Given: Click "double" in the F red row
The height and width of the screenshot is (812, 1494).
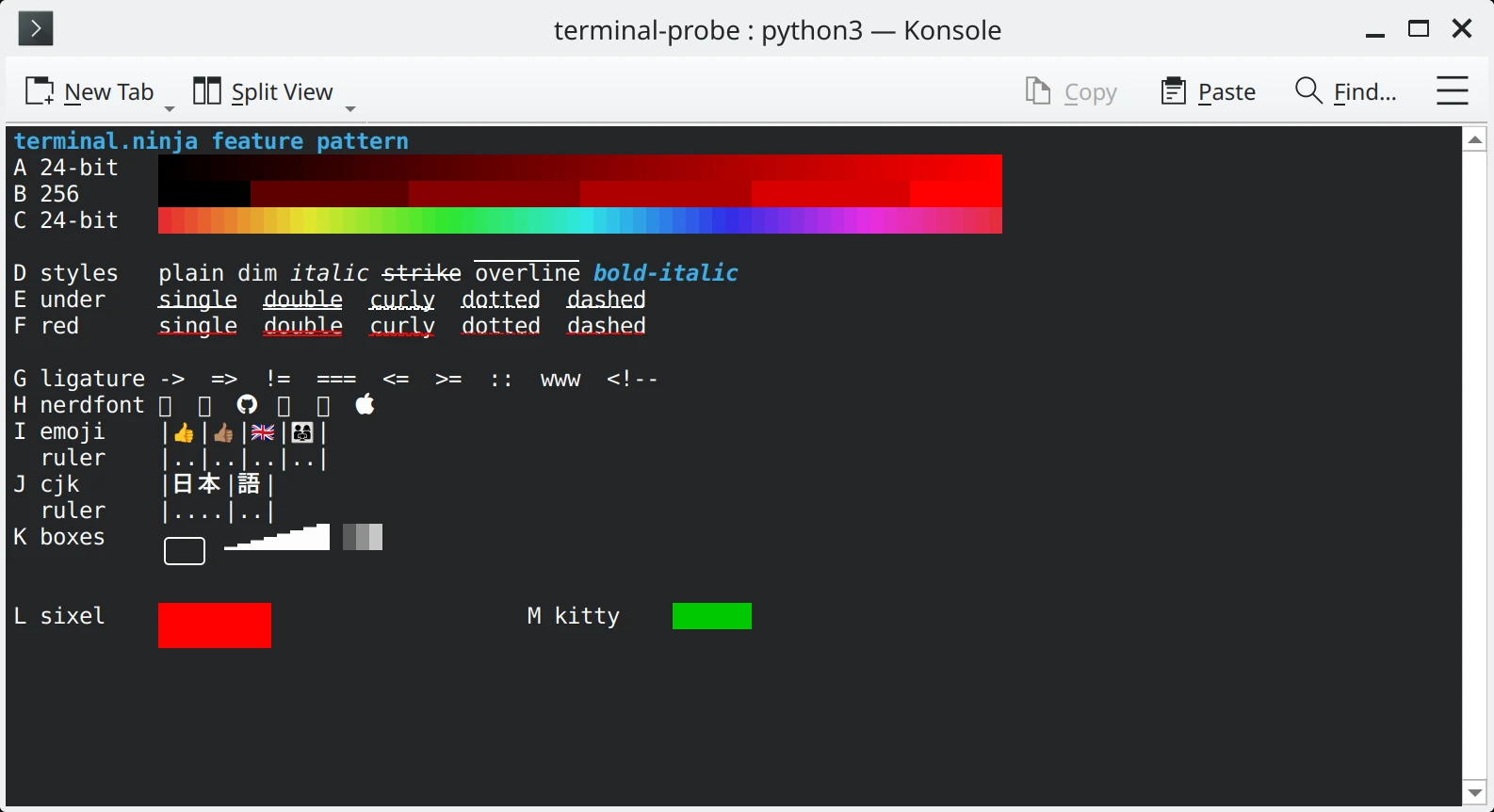Looking at the screenshot, I should tap(303, 326).
